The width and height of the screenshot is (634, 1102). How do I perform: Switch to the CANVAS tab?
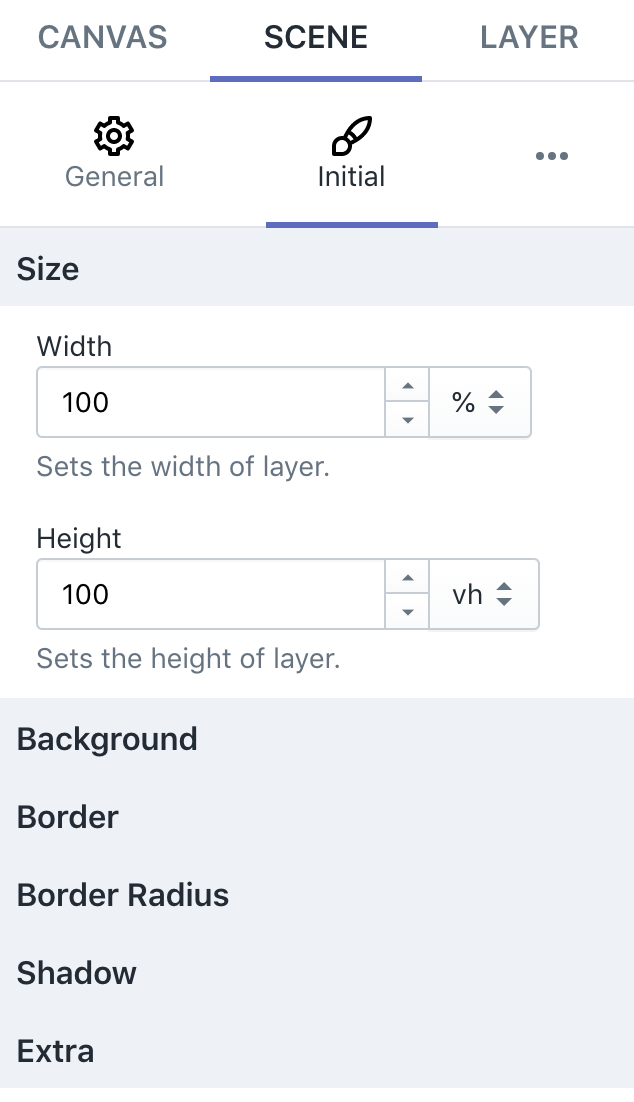tap(103, 39)
